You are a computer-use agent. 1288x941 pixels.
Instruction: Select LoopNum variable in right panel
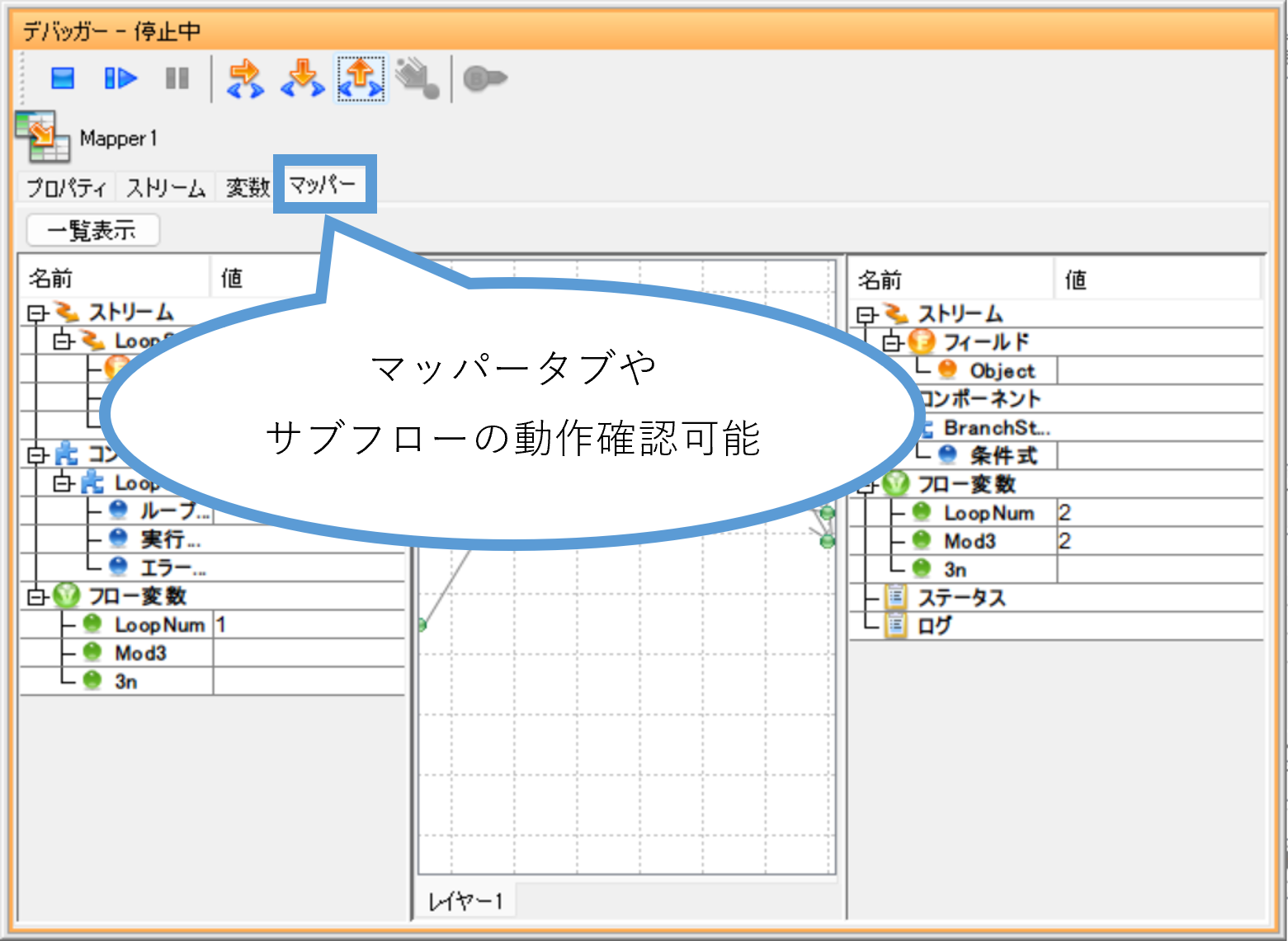[988, 513]
